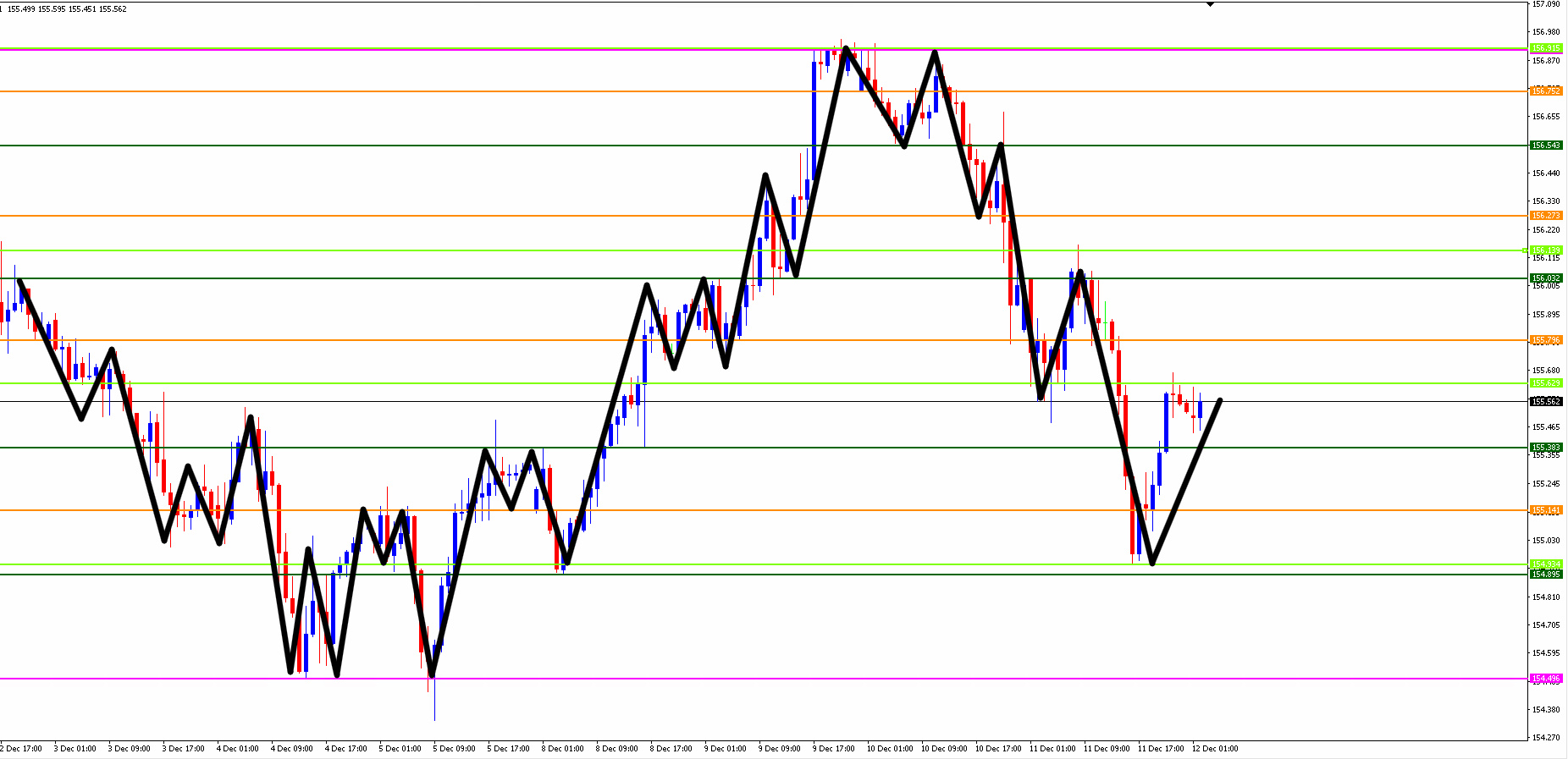Select the light green 154.934 price label
The image size is (1568, 759).
click(x=1546, y=564)
